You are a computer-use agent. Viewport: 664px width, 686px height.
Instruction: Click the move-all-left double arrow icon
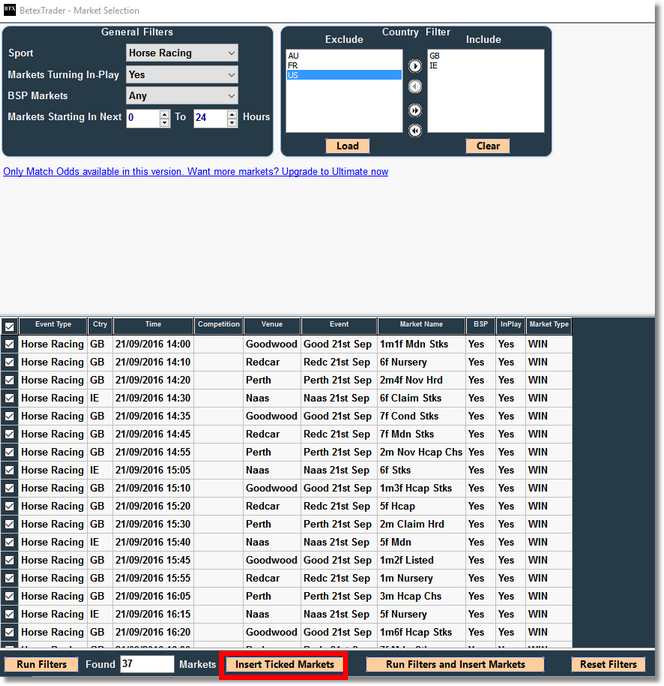click(x=415, y=130)
